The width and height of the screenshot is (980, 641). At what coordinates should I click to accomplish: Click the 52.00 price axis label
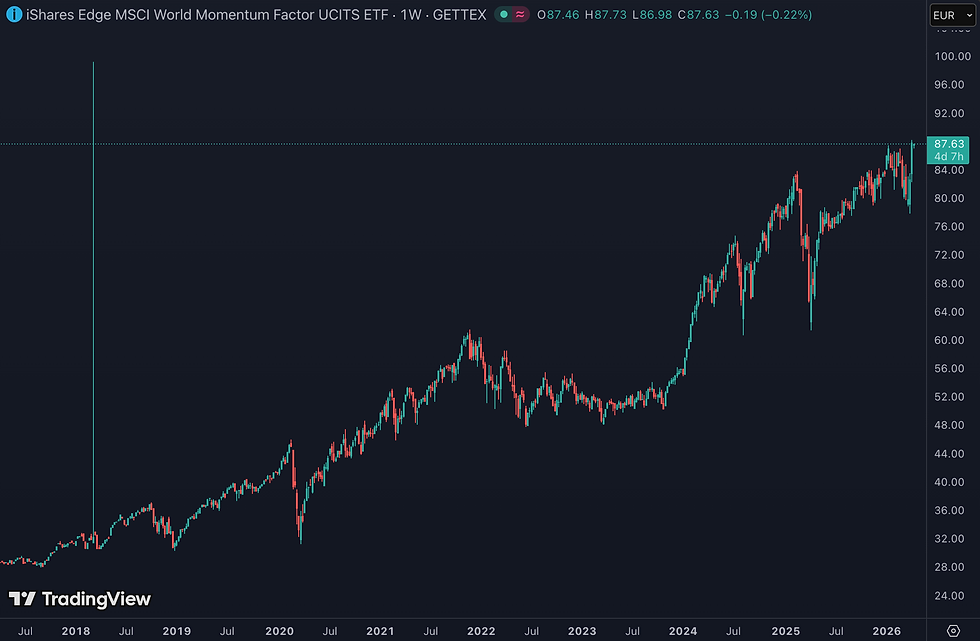pos(949,397)
